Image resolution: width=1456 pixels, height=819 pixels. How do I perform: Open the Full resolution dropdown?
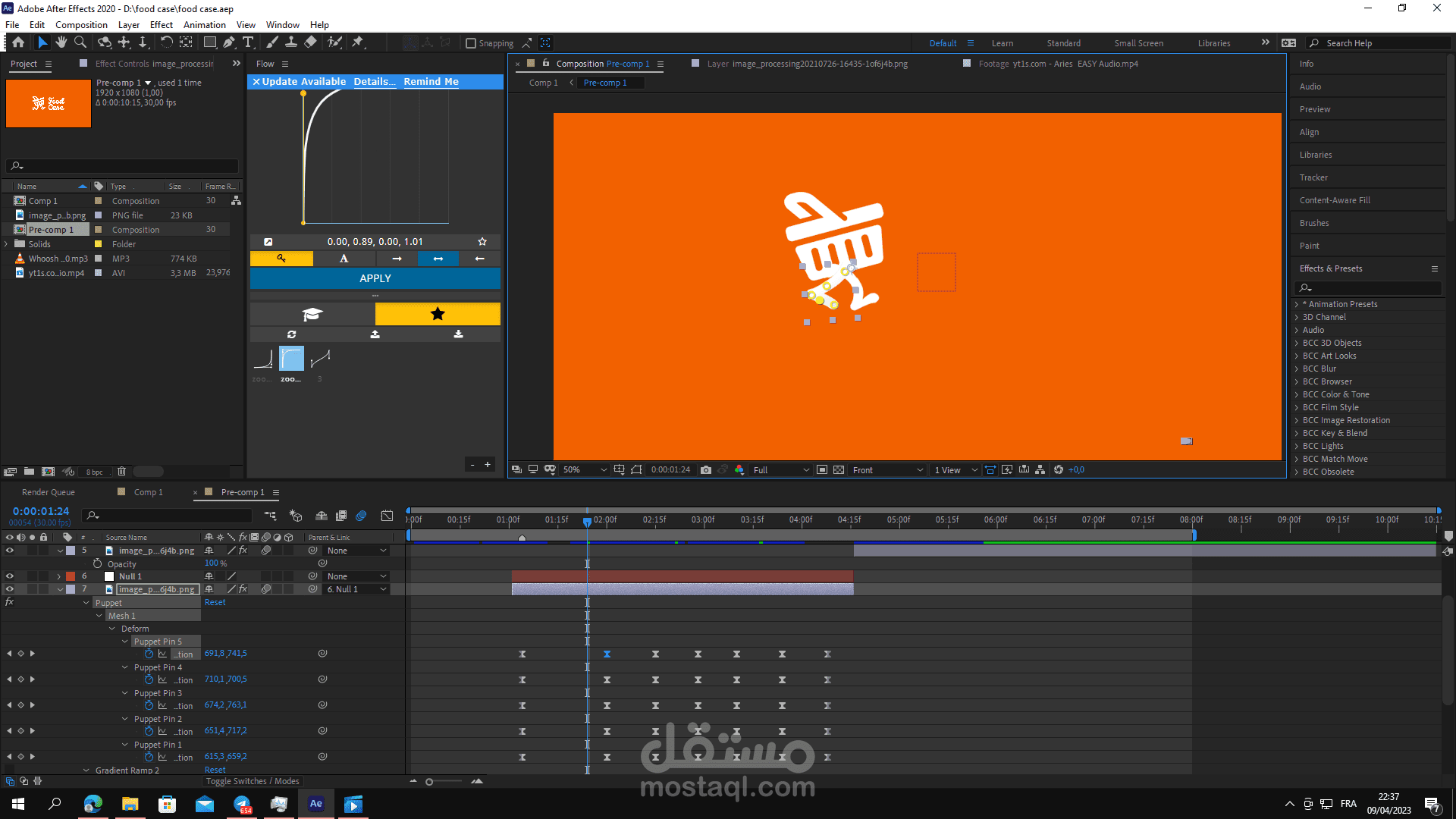(781, 470)
